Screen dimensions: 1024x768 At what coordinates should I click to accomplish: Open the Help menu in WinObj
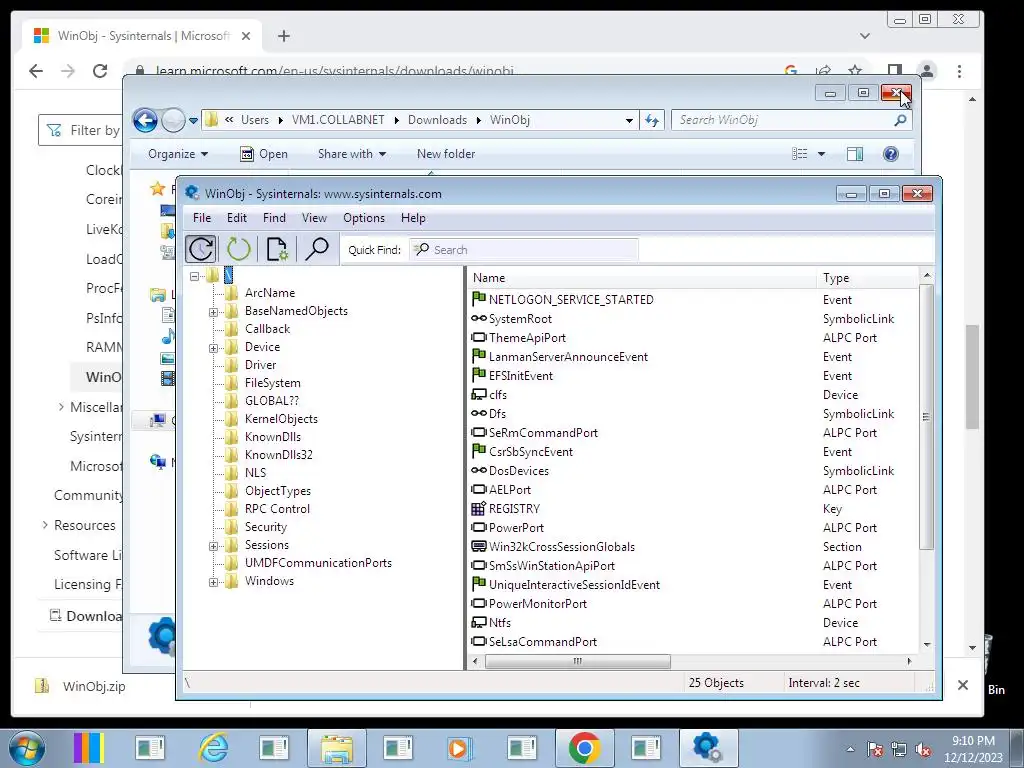click(413, 217)
